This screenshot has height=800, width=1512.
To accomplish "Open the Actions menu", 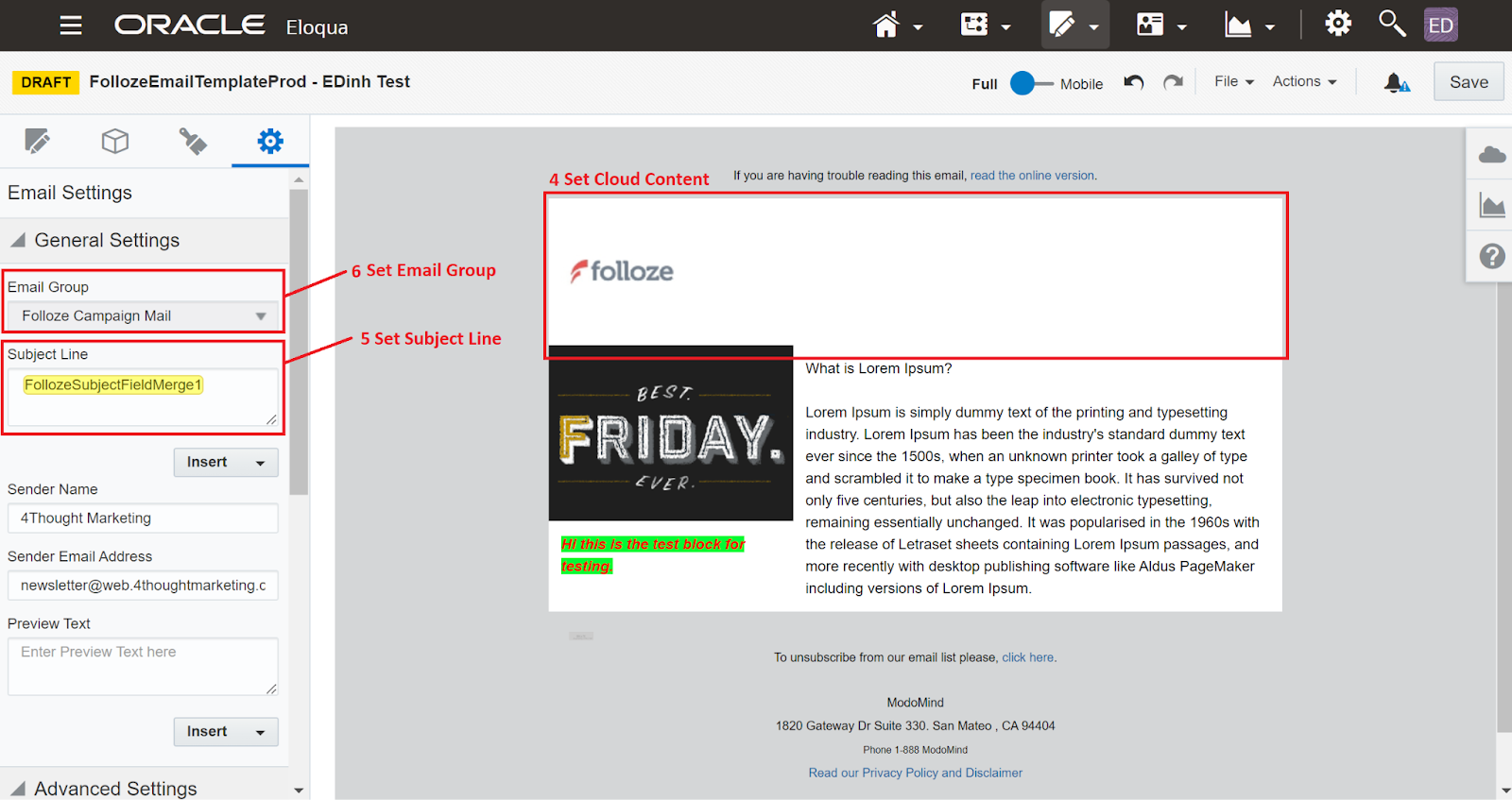I will point(1303,81).
